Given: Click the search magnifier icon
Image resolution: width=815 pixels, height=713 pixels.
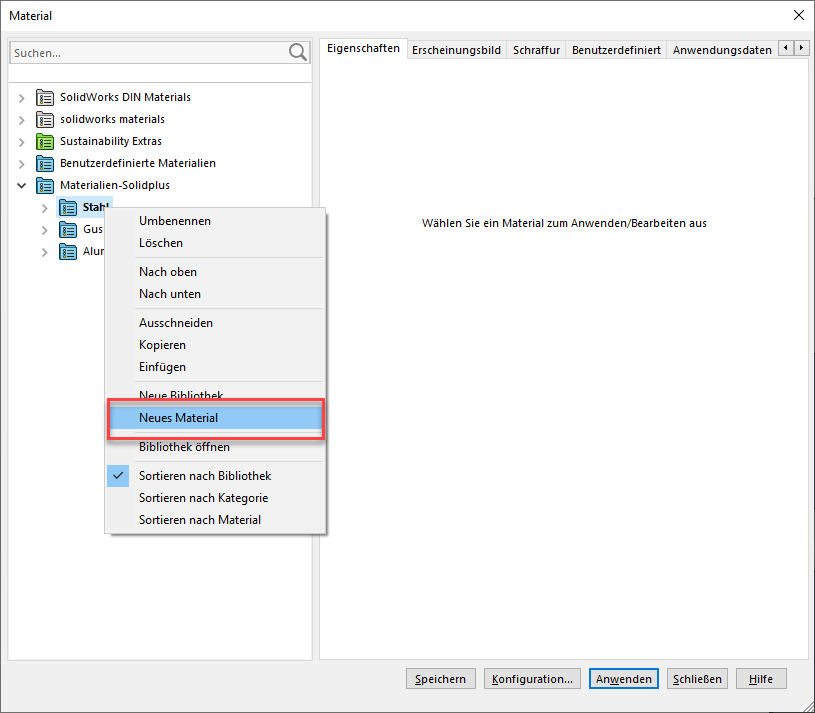Looking at the screenshot, I should point(298,52).
